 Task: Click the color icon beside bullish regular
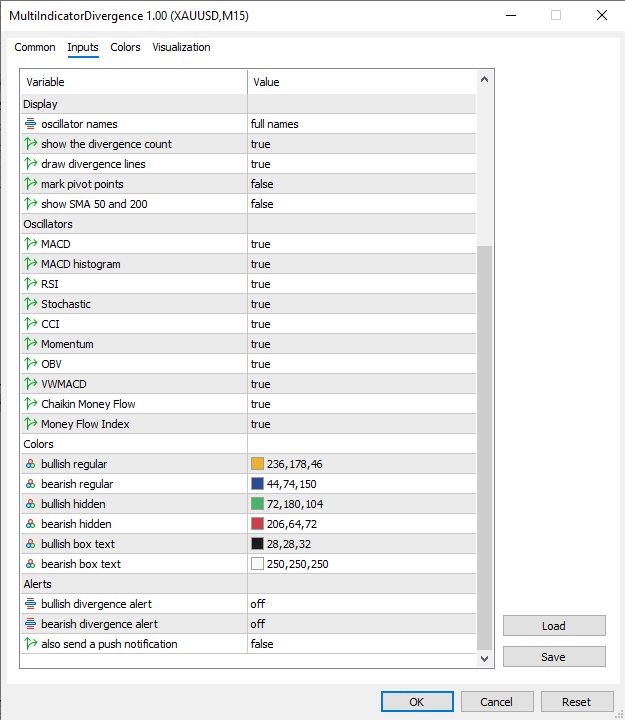click(x=30, y=464)
